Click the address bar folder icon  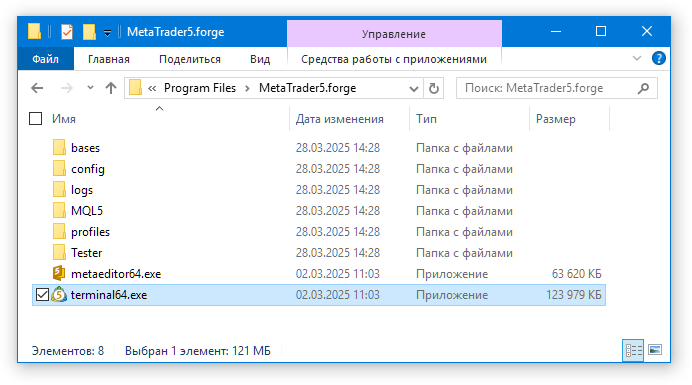135,88
